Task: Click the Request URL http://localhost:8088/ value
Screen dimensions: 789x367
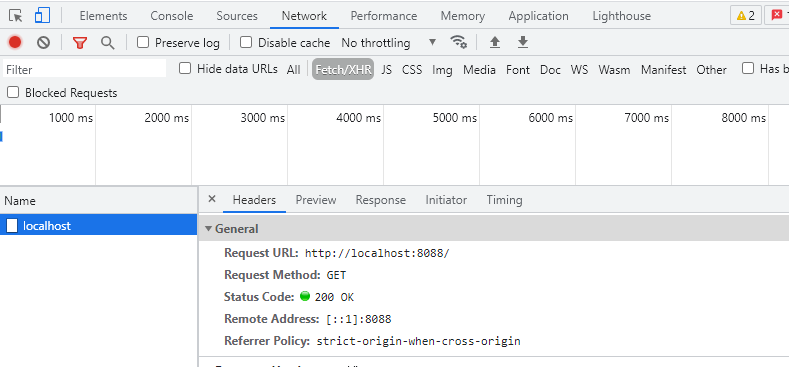Action: (x=377, y=253)
